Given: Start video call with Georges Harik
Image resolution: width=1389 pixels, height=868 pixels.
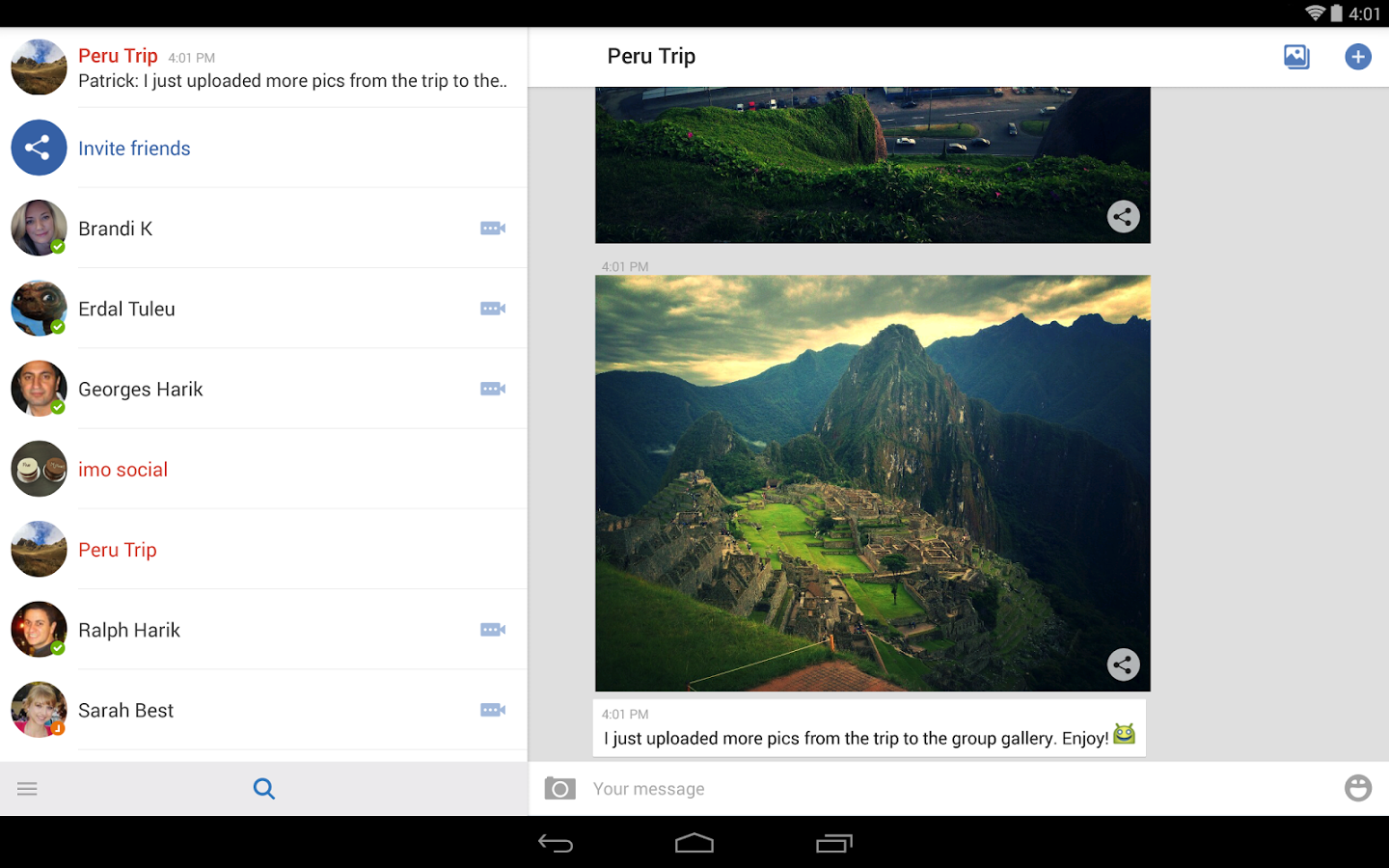Looking at the screenshot, I should (x=493, y=389).
